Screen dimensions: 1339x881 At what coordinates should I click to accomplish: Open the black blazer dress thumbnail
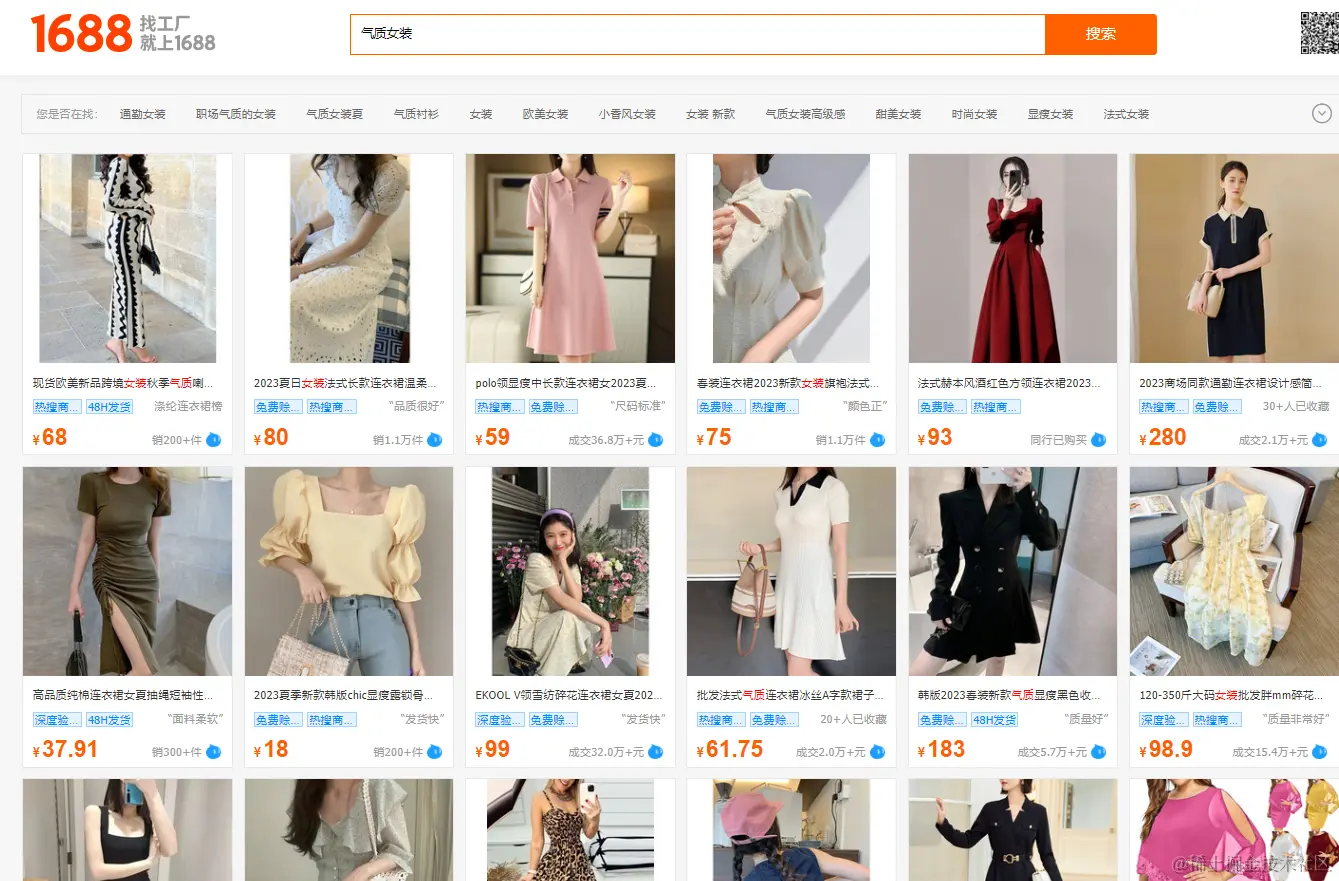(x=1013, y=571)
